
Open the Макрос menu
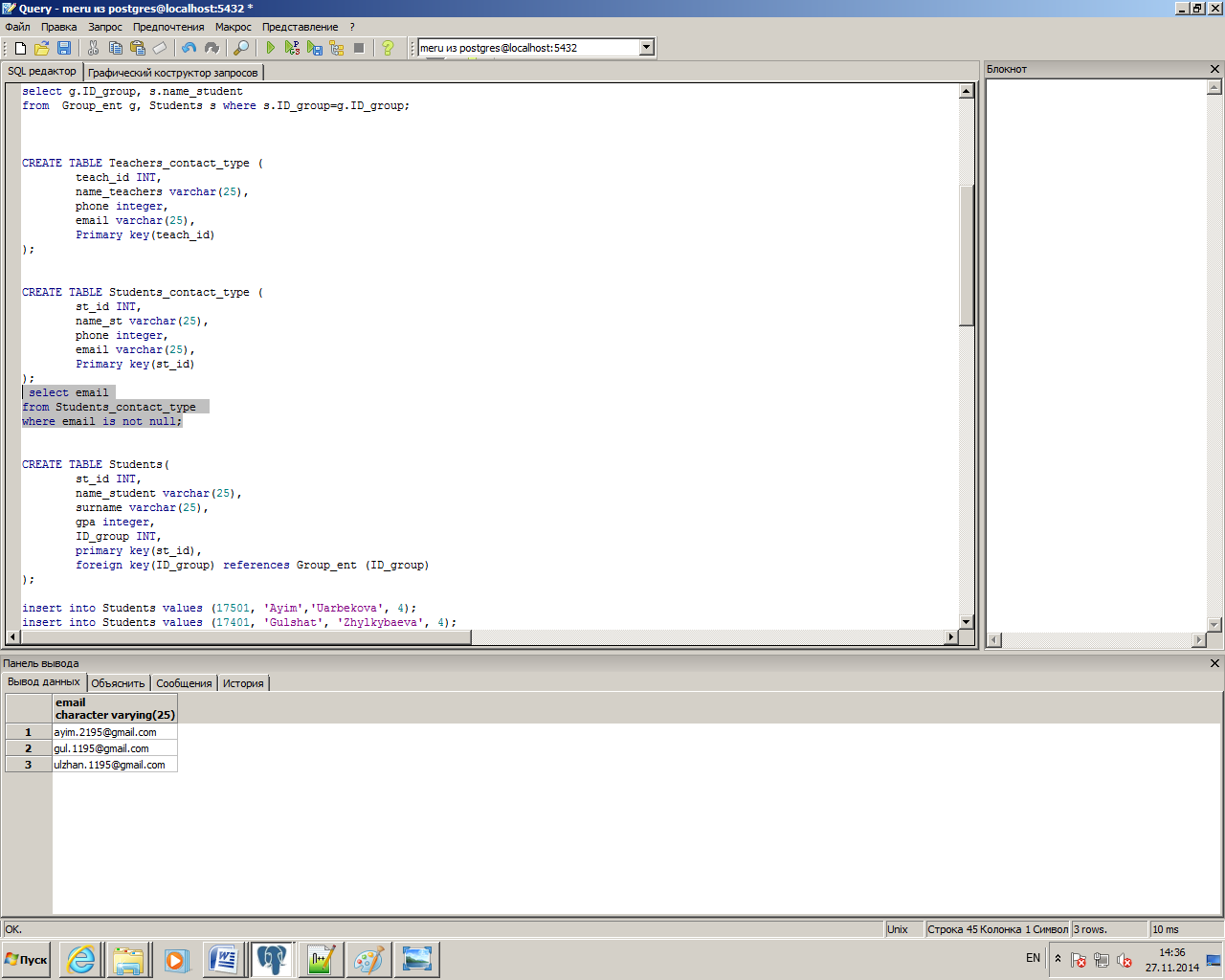(234, 27)
